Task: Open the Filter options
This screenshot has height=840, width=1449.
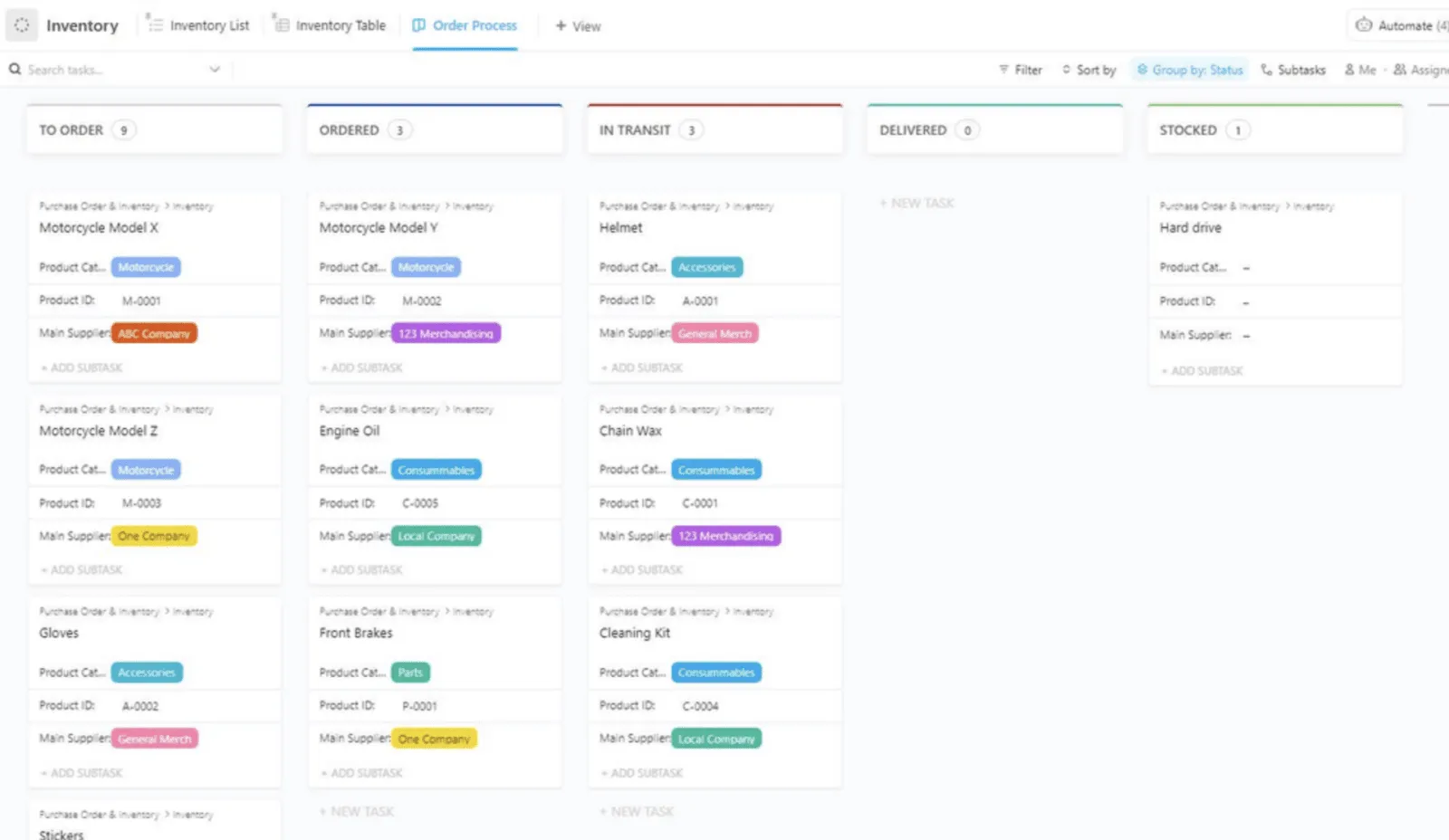Action: tap(1021, 70)
